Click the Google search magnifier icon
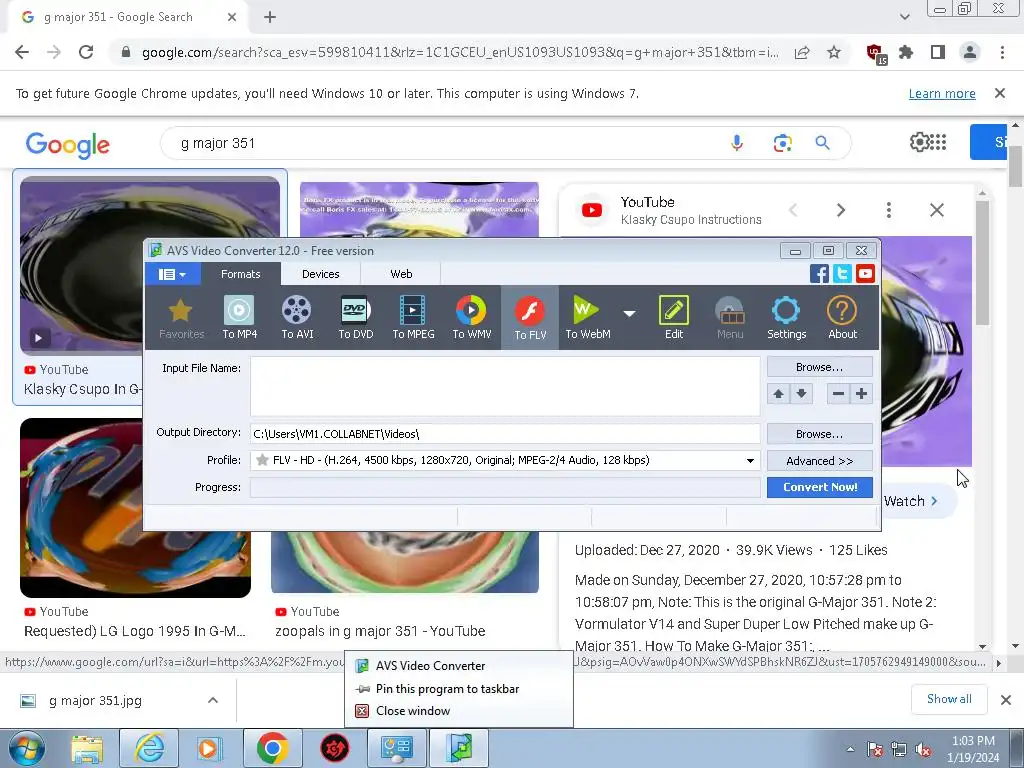 [822, 143]
